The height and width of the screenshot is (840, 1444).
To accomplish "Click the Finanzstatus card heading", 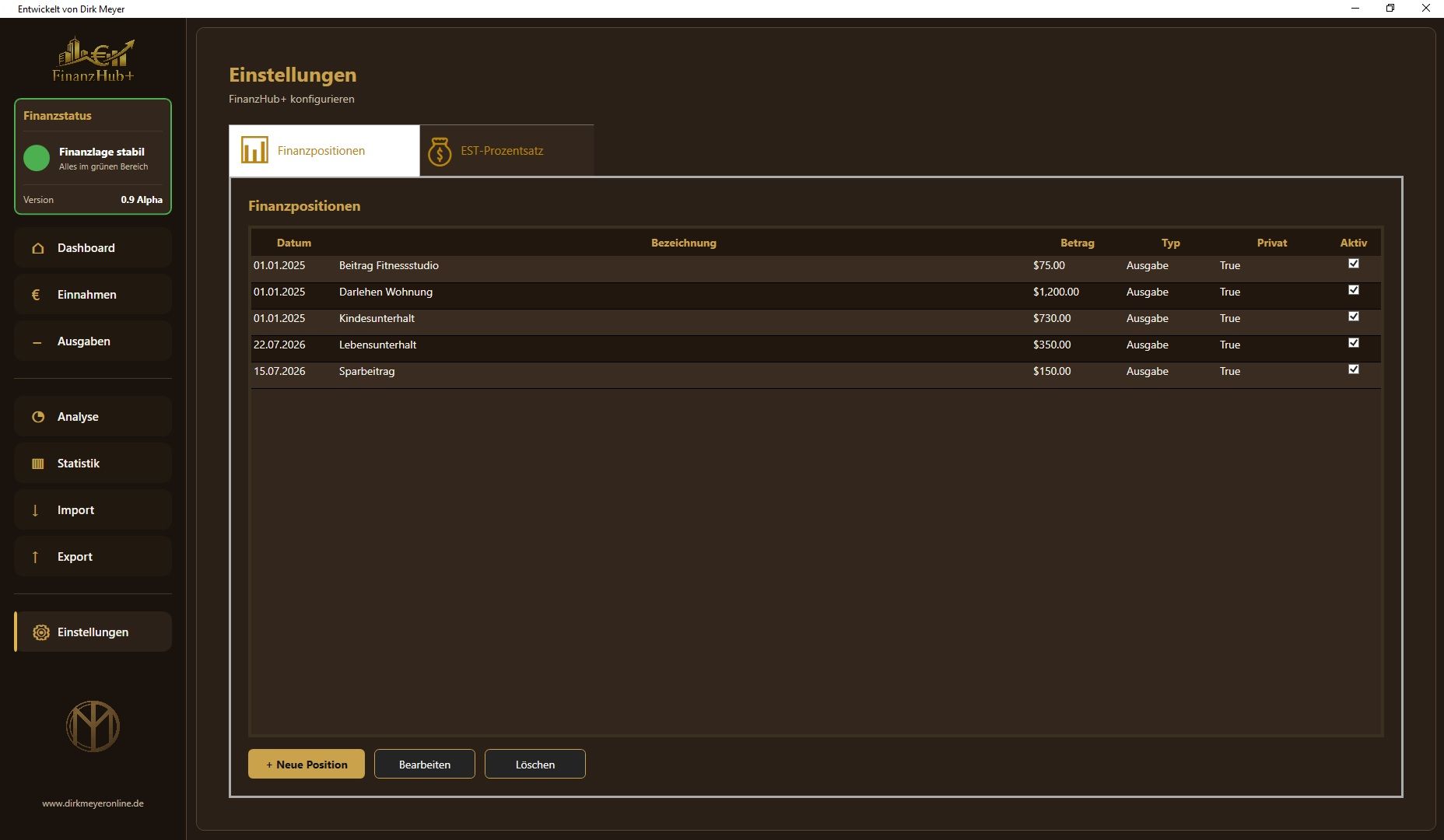I will [58, 116].
